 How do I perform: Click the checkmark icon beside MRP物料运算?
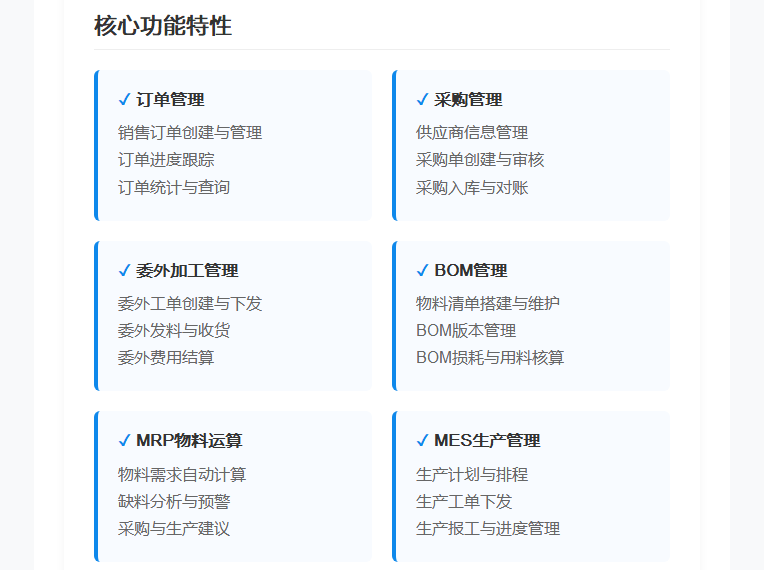(x=124, y=440)
